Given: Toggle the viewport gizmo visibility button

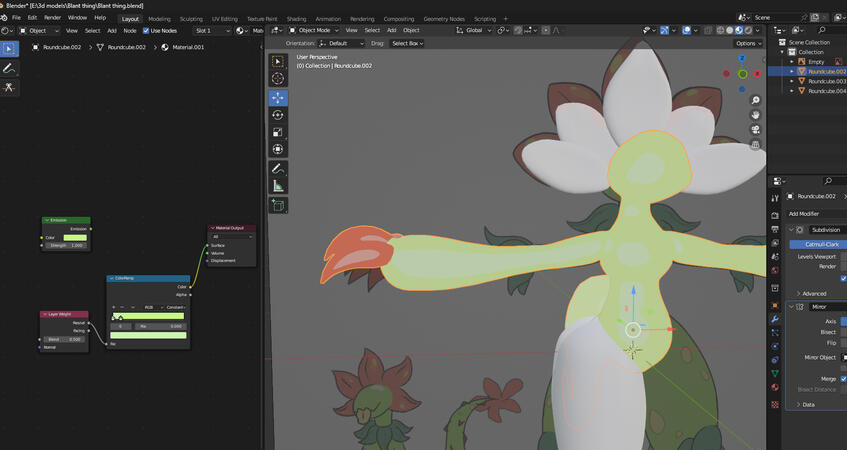Looking at the screenshot, I should (x=664, y=30).
